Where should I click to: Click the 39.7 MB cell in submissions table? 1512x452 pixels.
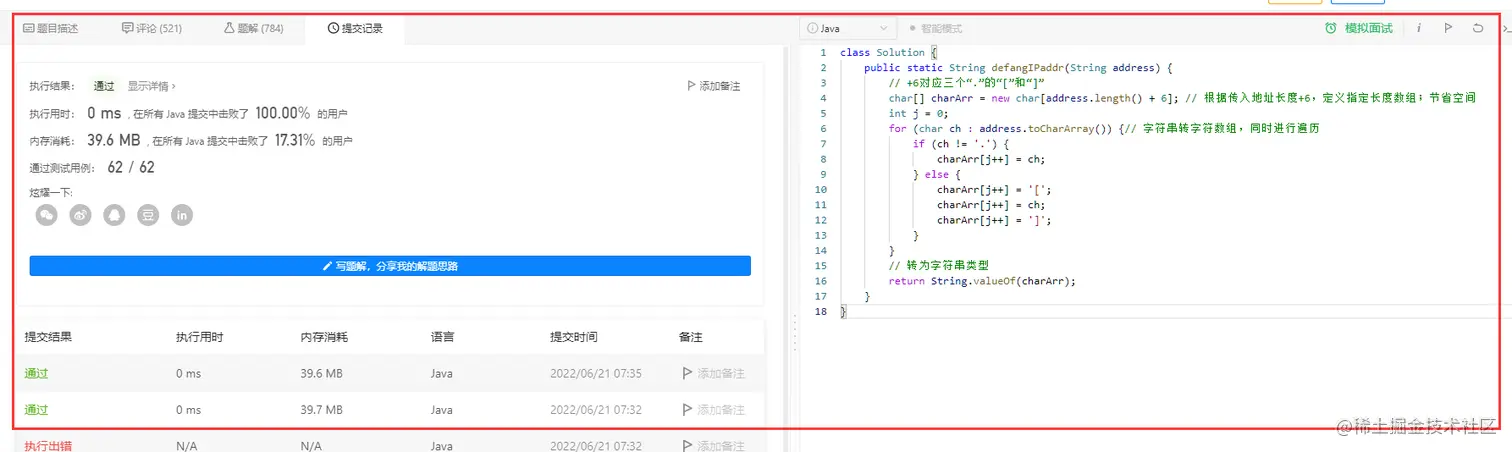(x=321, y=410)
